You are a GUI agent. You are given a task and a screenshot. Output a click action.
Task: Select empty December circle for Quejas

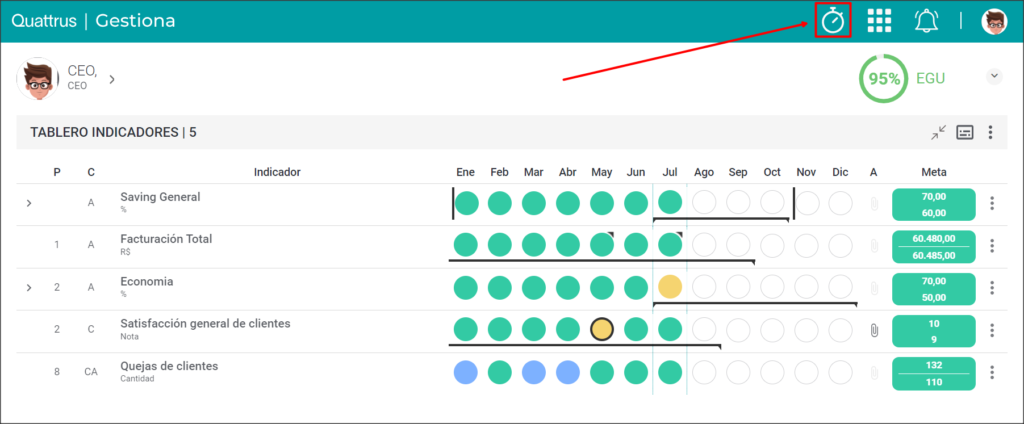coord(840,372)
